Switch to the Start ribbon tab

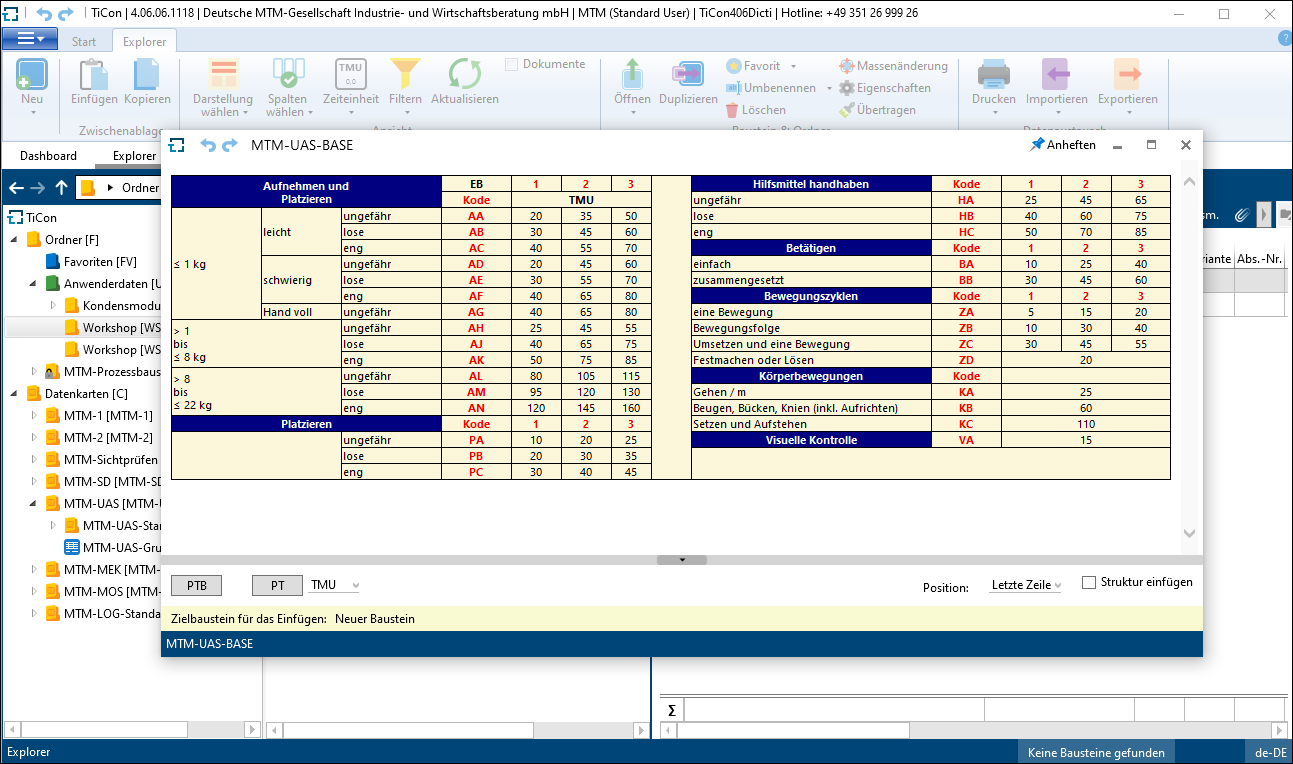coord(84,42)
